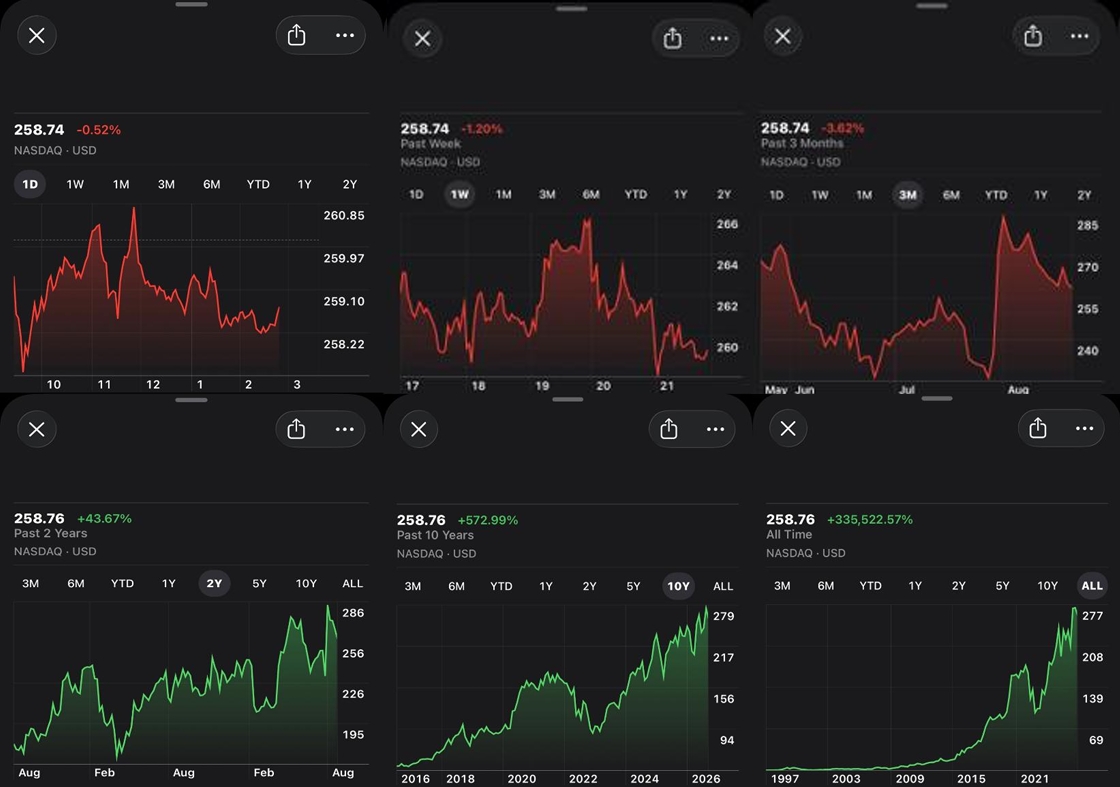Select active 3M pill in Past 3 Months panel
This screenshot has height=787, width=1120.
(907, 195)
